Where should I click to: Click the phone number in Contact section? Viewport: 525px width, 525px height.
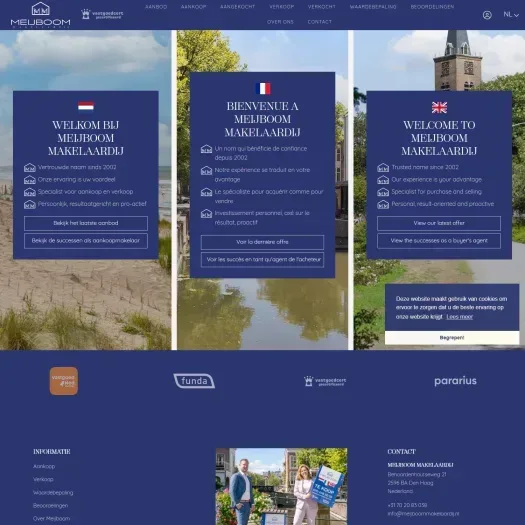click(407, 505)
